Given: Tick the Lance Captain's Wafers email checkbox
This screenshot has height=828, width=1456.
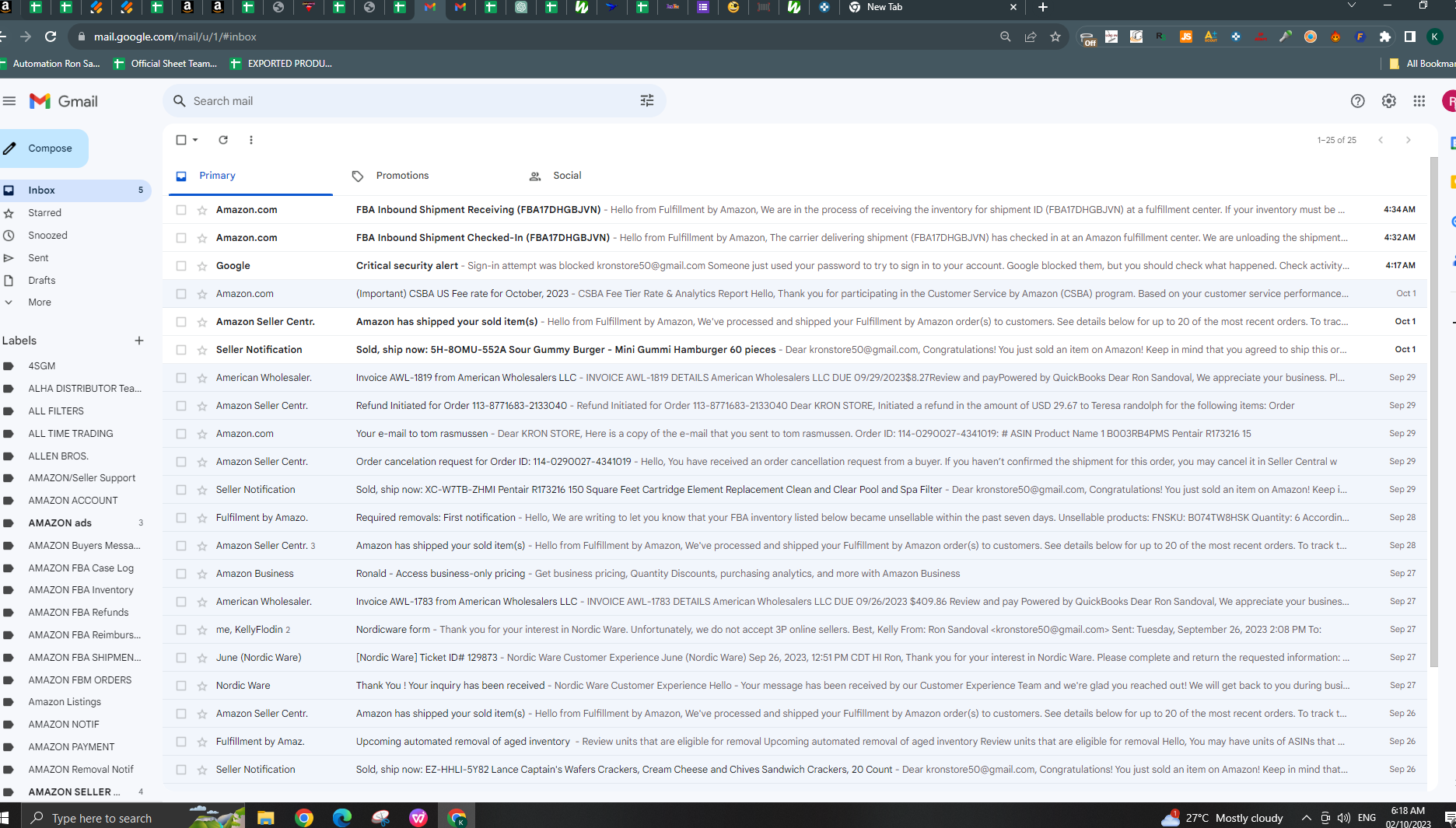Looking at the screenshot, I should coord(181,770).
